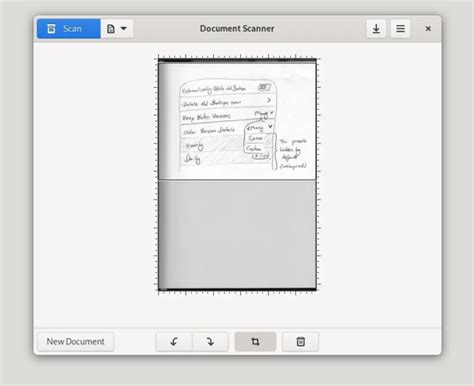Image resolution: width=474 pixels, height=386 pixels.
Task: Click the Document Scanner title text
Action: pyautogui.click(x=237, y=29)
